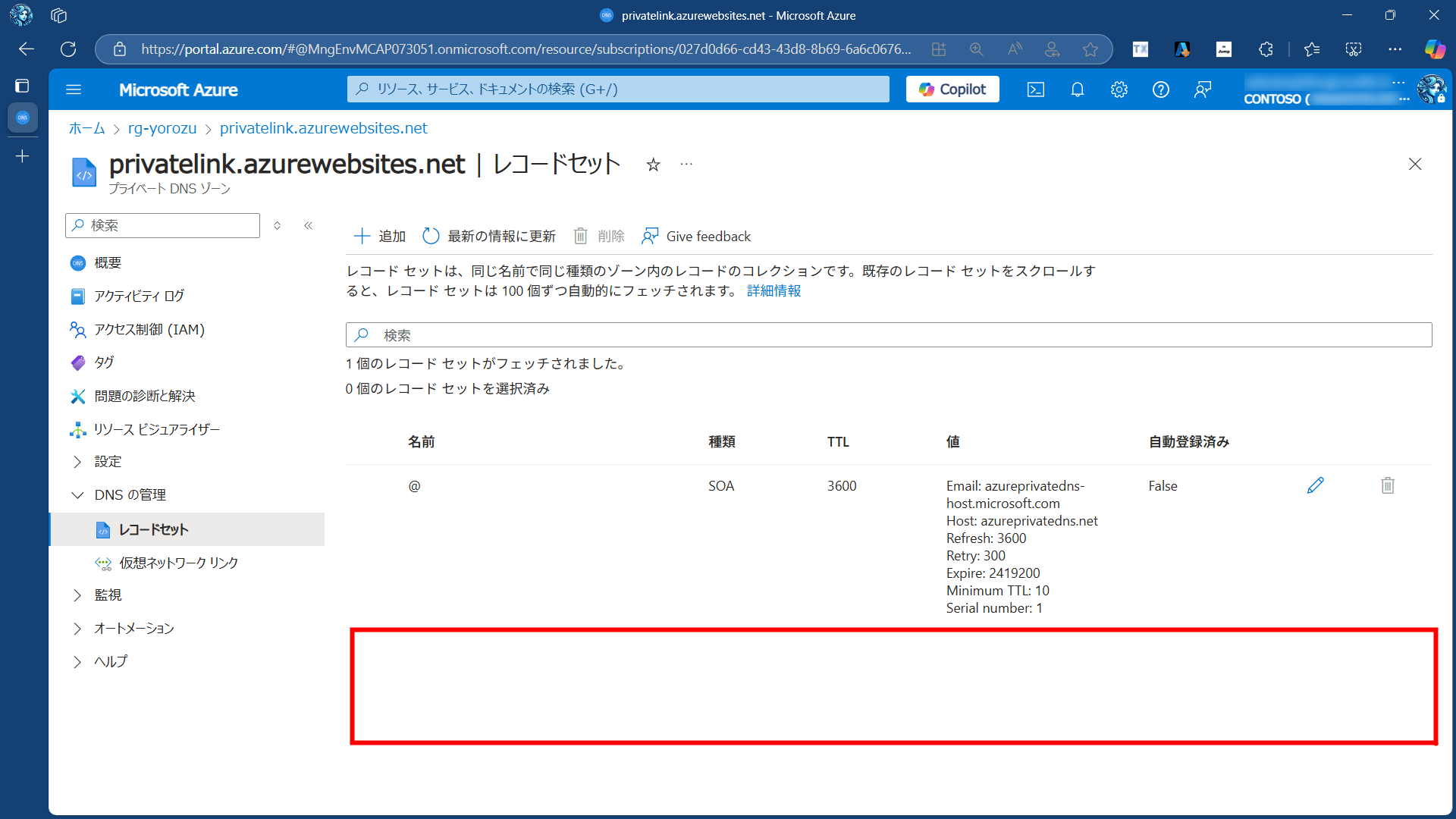Click the pencil edit icon for SOA record
Image resolution: width=1456 pixels, height=819 pixels.
pyautogui.click(x=1315, y=485)
